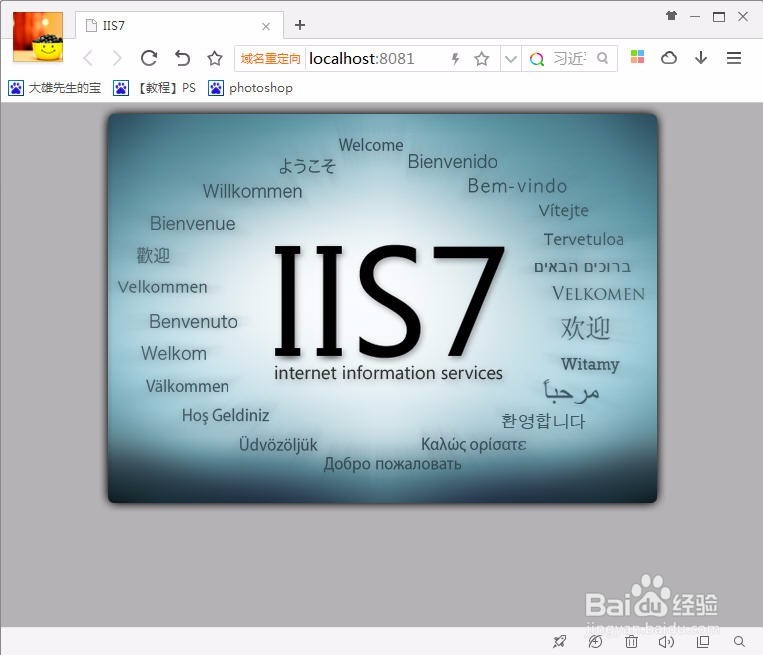Image resolution: width=763 pixels, height=655 pixels.
Task: Expand the address bar dropdown arrow
Action: pyautogui.click(x=510, y=59)
